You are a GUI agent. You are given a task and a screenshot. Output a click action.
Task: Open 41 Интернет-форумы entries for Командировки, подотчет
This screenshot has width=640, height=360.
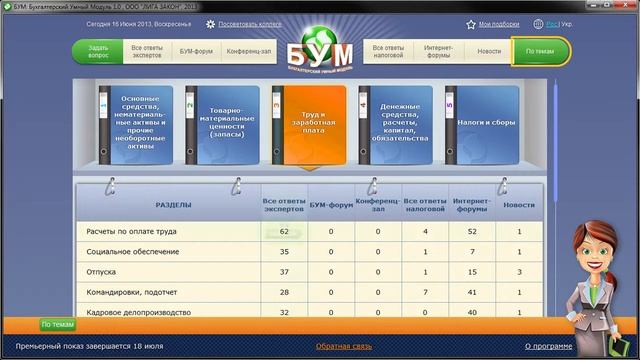(x=472, y=292)
